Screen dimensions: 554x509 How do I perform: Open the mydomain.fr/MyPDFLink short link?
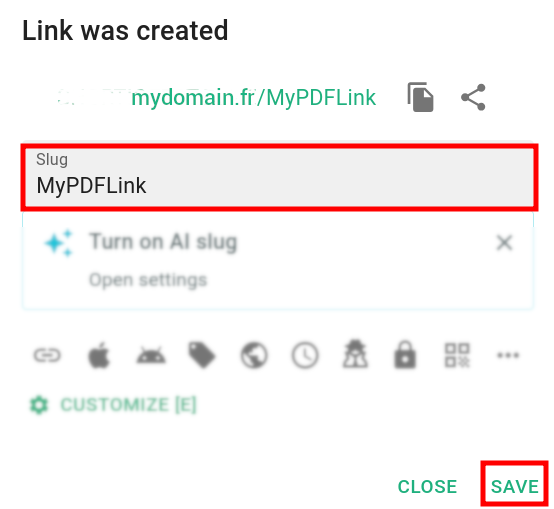point(253,97)
